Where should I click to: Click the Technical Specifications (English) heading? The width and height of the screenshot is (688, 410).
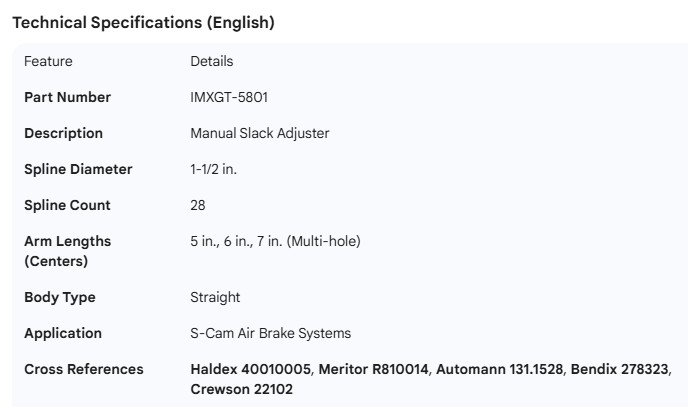142,22
